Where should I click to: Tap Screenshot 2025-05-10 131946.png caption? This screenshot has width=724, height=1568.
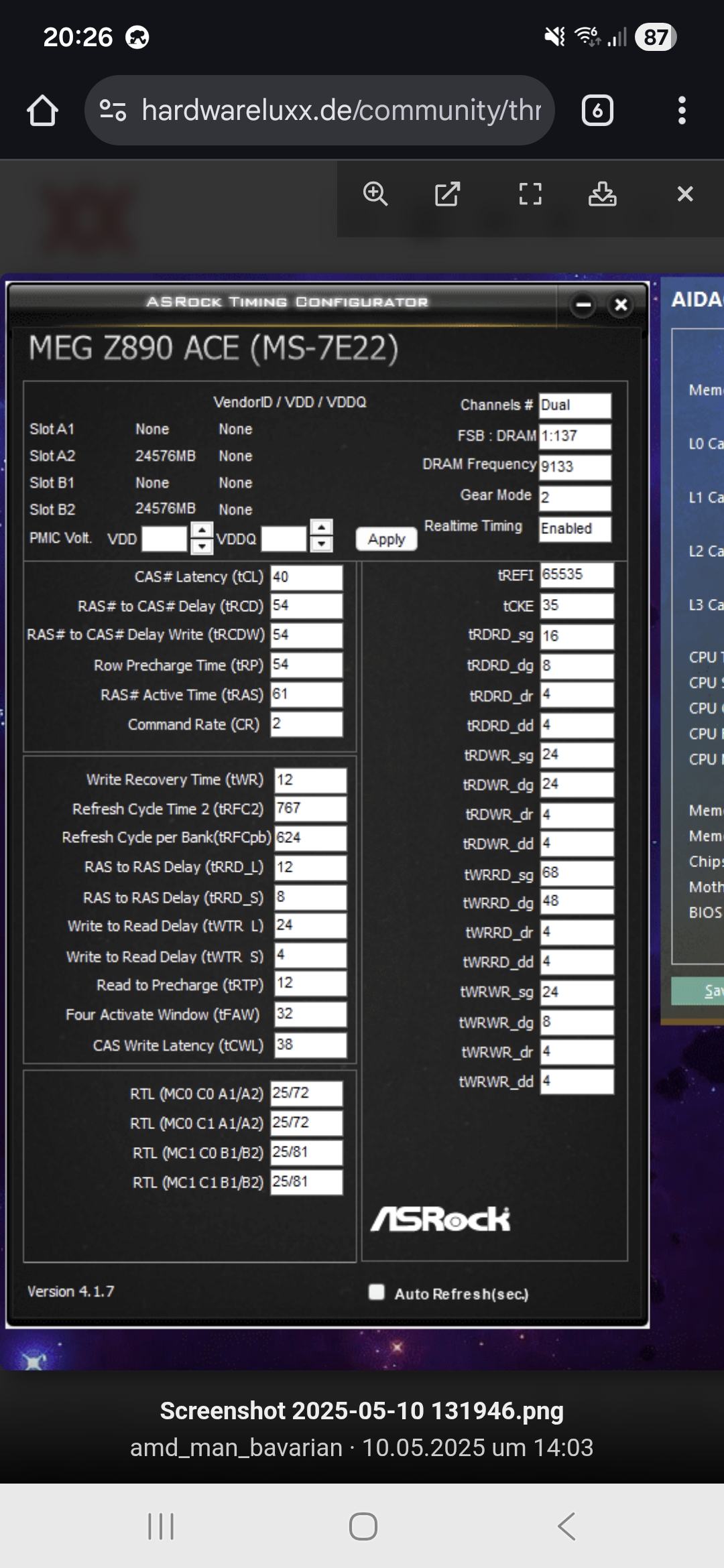362,1411
